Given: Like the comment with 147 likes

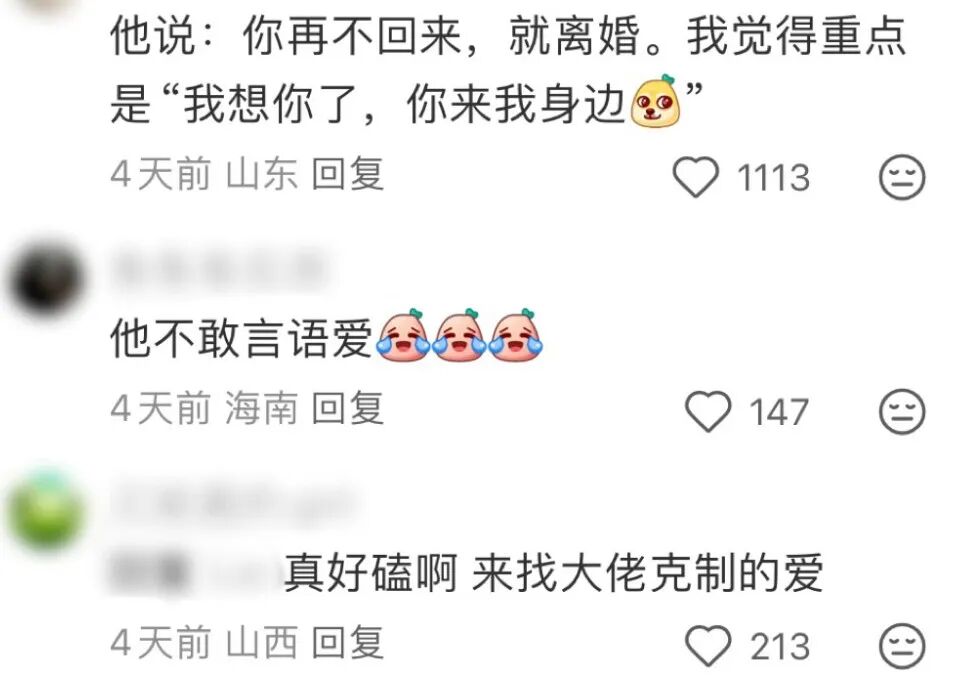Looking at the screenshot, I should [x=708, y=411].
